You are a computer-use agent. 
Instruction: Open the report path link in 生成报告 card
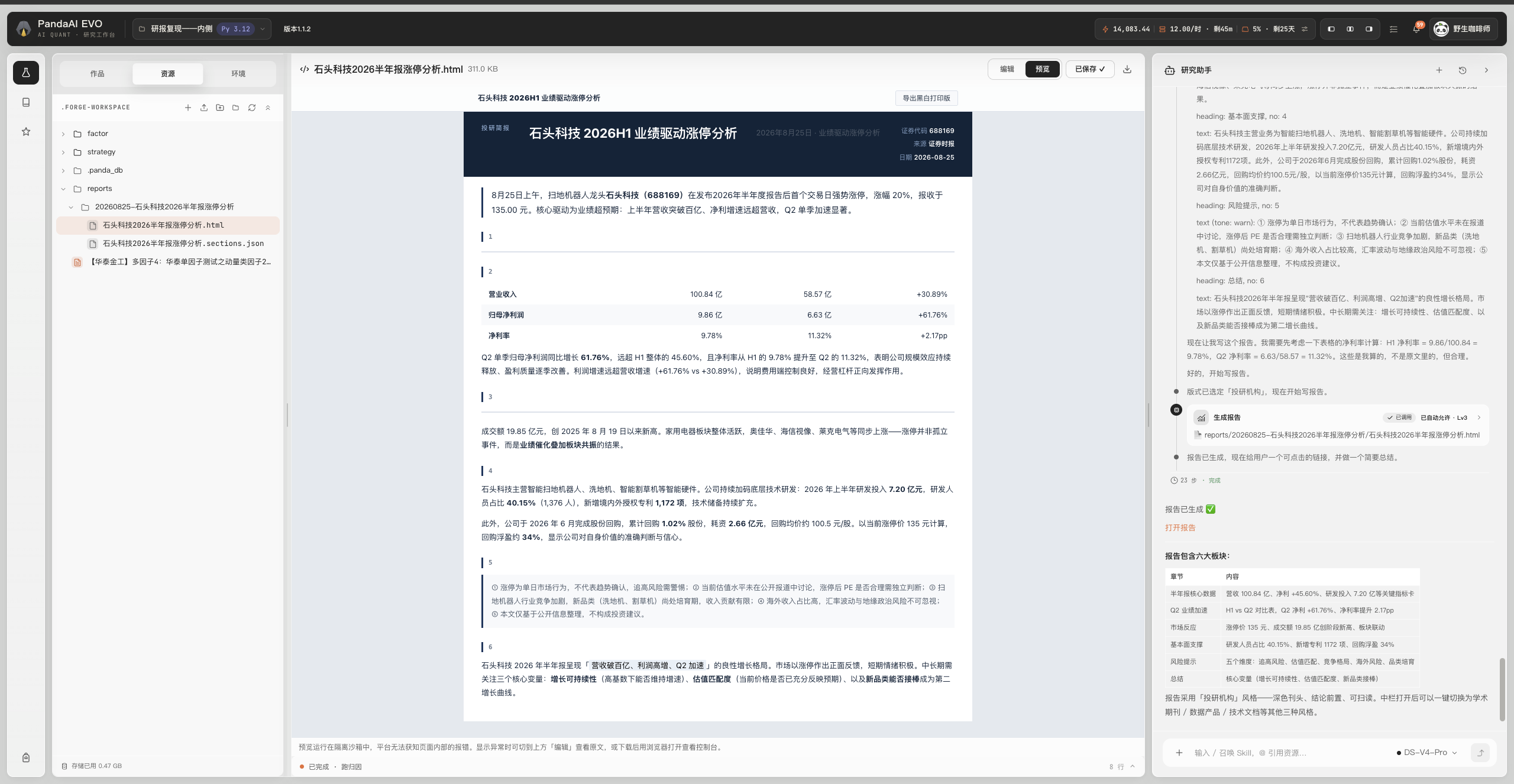pyautogui.click(x=1342, y=435)
